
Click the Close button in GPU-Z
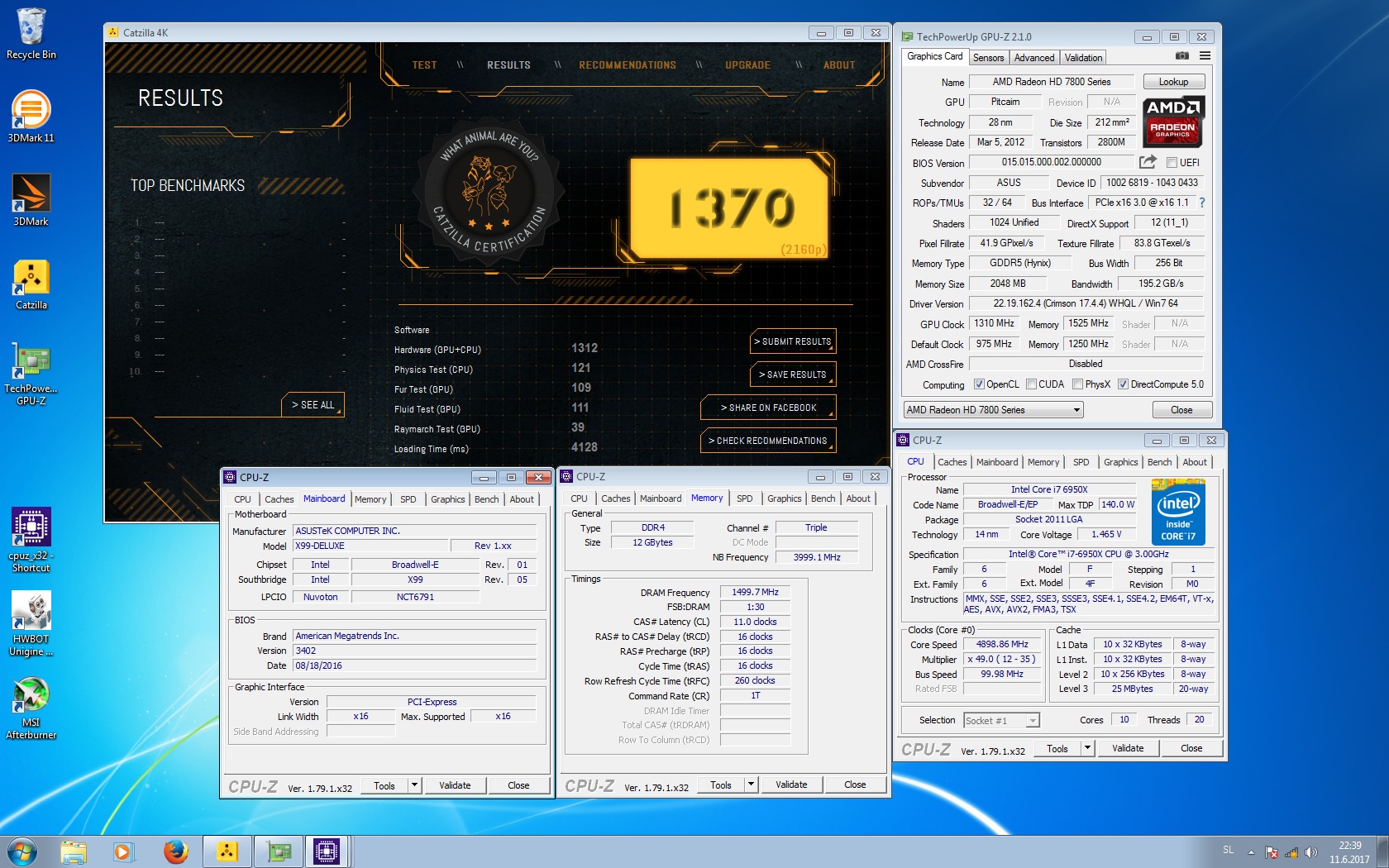click(x=1181, y=410)
